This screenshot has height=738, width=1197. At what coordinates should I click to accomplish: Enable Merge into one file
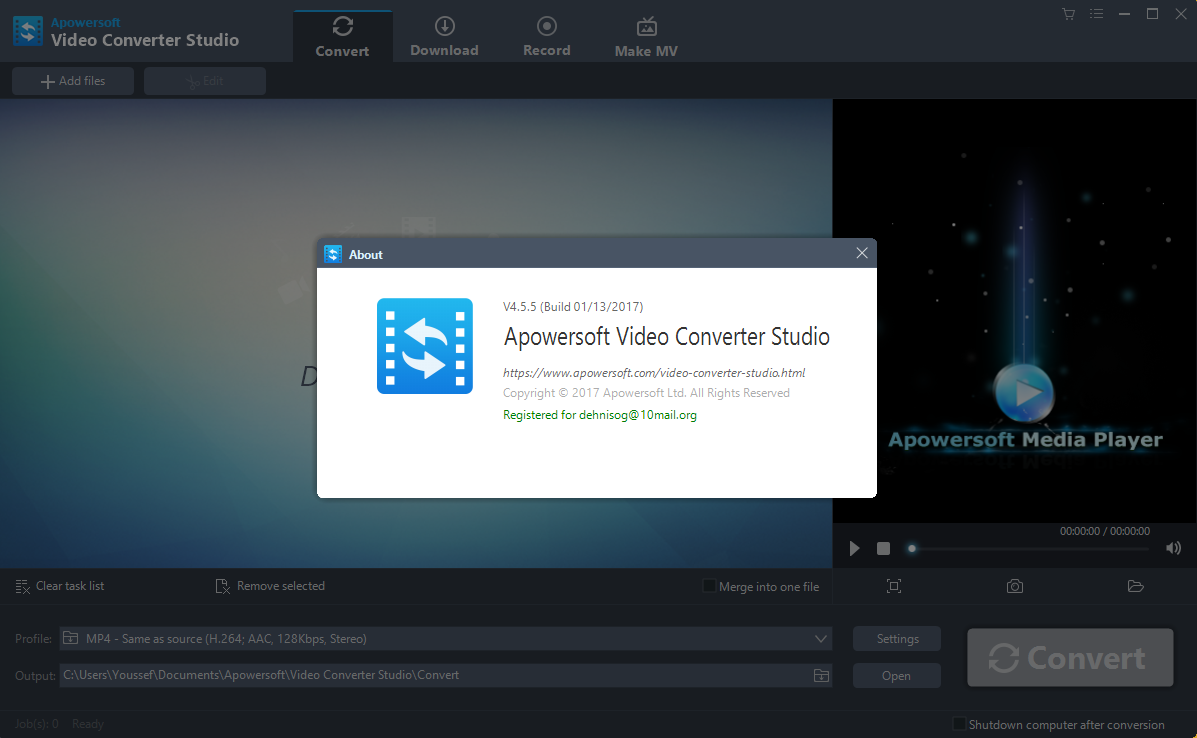pyautogui.click(x=709, y=586)
